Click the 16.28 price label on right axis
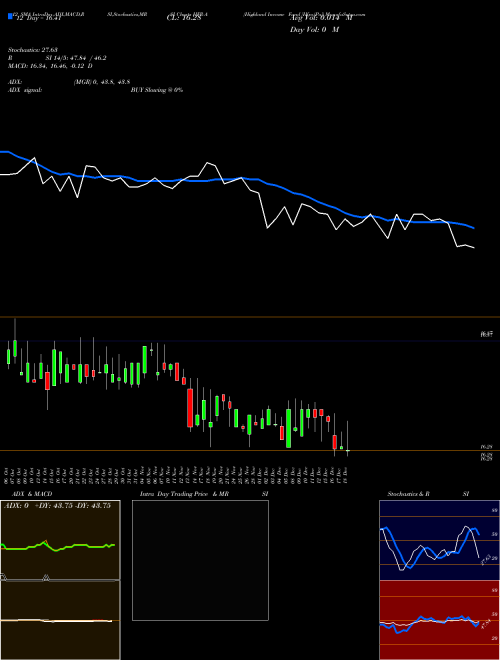This screenshot has height=660, width=500. coord(487,447)
